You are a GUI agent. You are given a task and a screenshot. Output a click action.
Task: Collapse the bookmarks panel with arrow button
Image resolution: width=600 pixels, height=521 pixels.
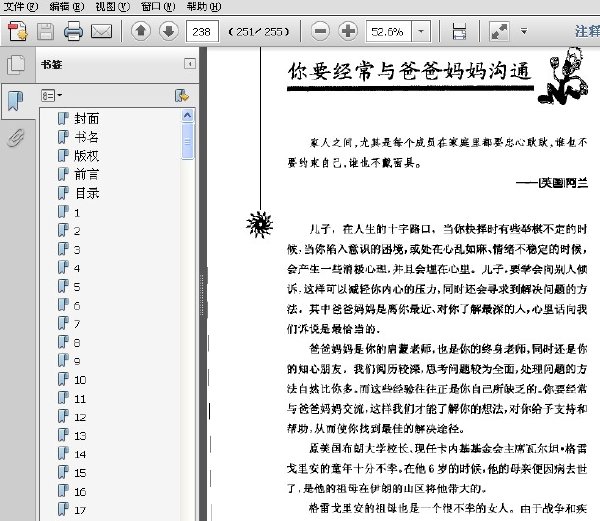[x=190, y=63]
